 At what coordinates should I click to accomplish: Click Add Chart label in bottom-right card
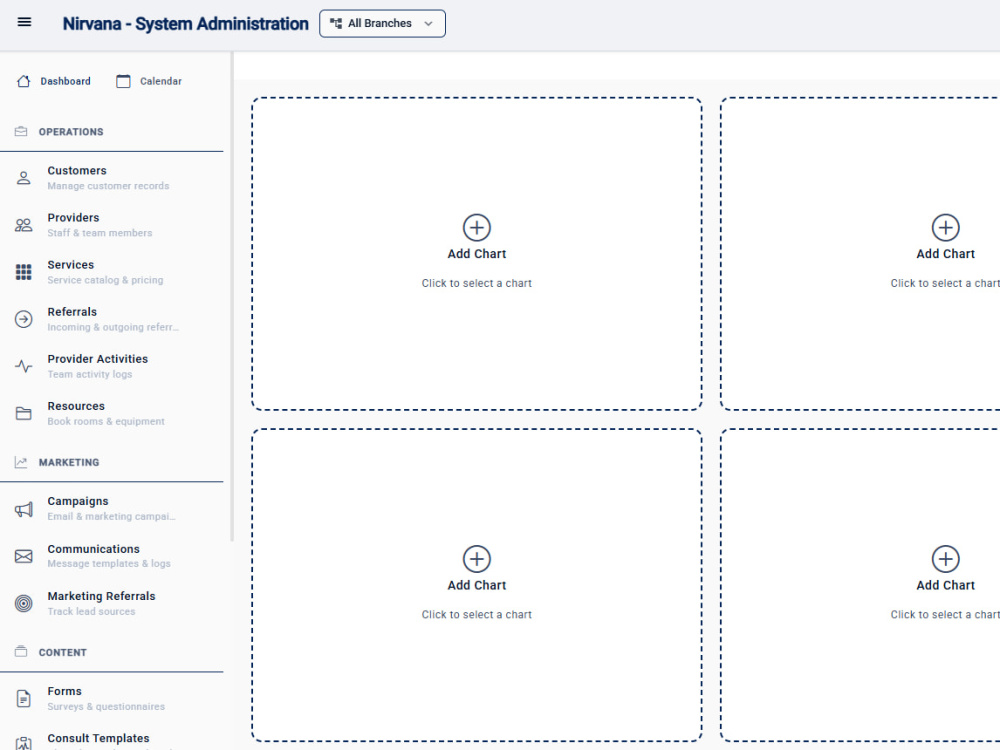945,585
